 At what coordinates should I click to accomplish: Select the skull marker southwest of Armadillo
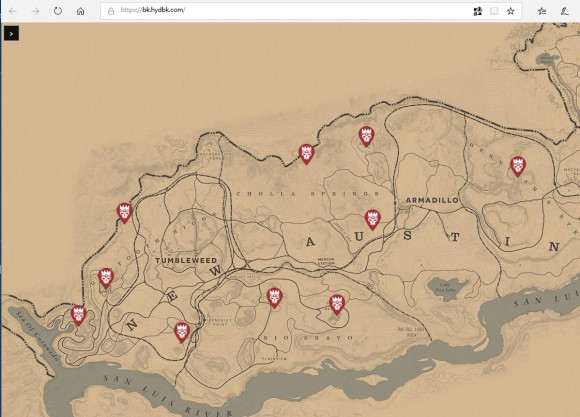(x=372, y=220)
